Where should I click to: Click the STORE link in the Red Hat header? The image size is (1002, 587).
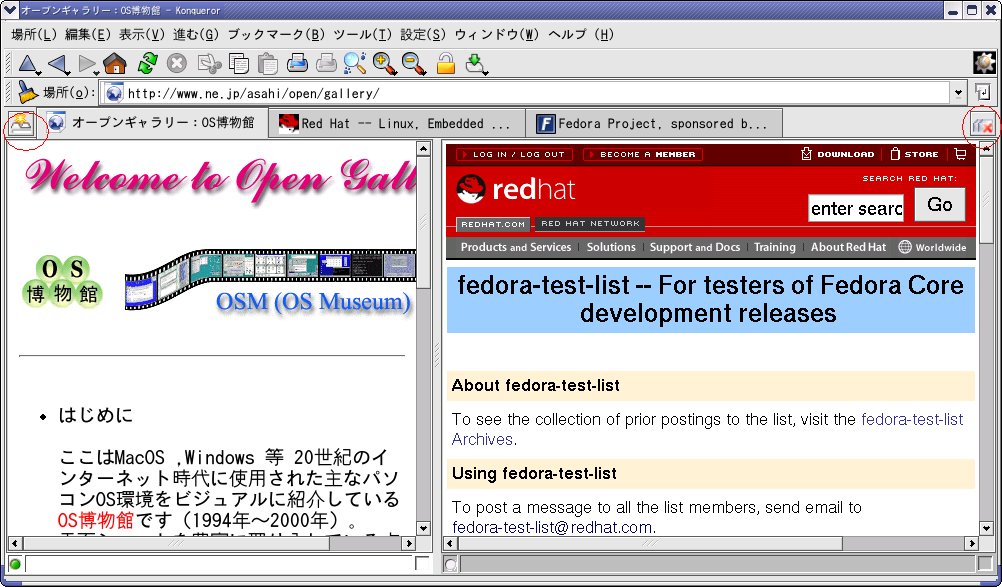[914, 154]
